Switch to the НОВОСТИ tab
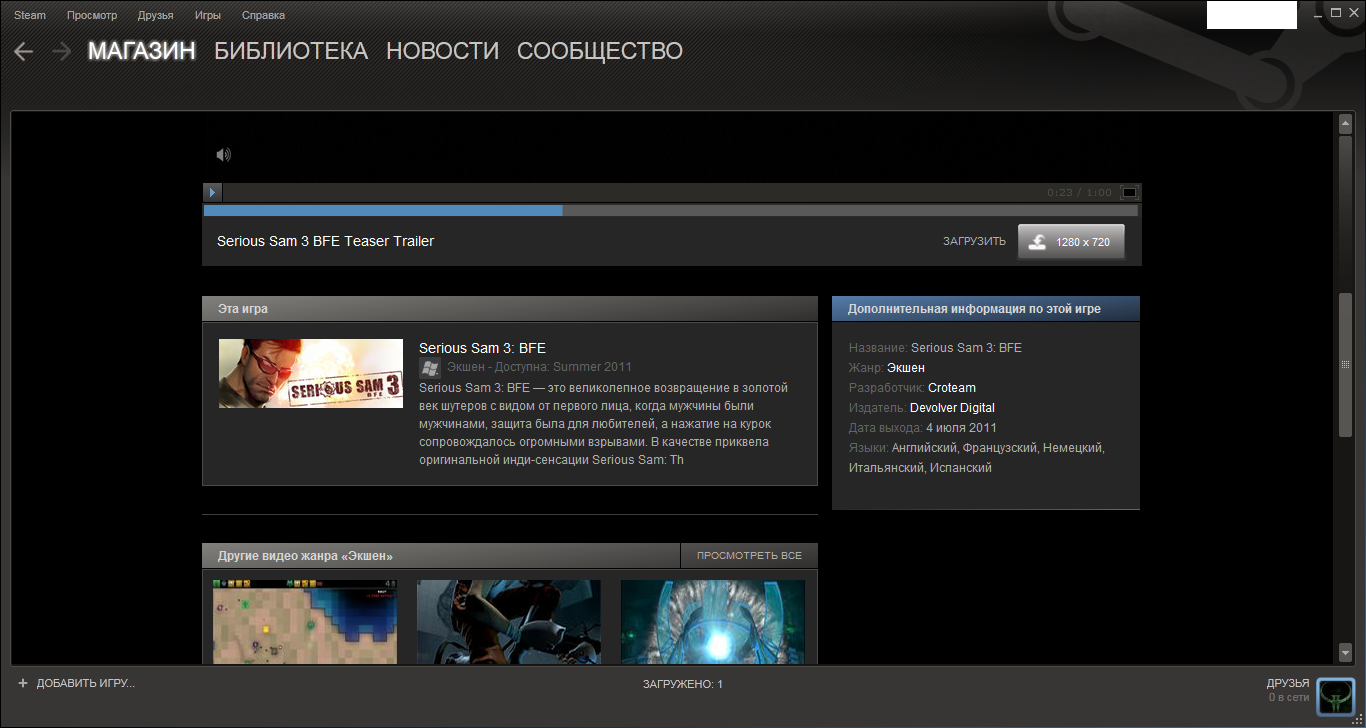1366x728 pixels. [x=442, y=51]
